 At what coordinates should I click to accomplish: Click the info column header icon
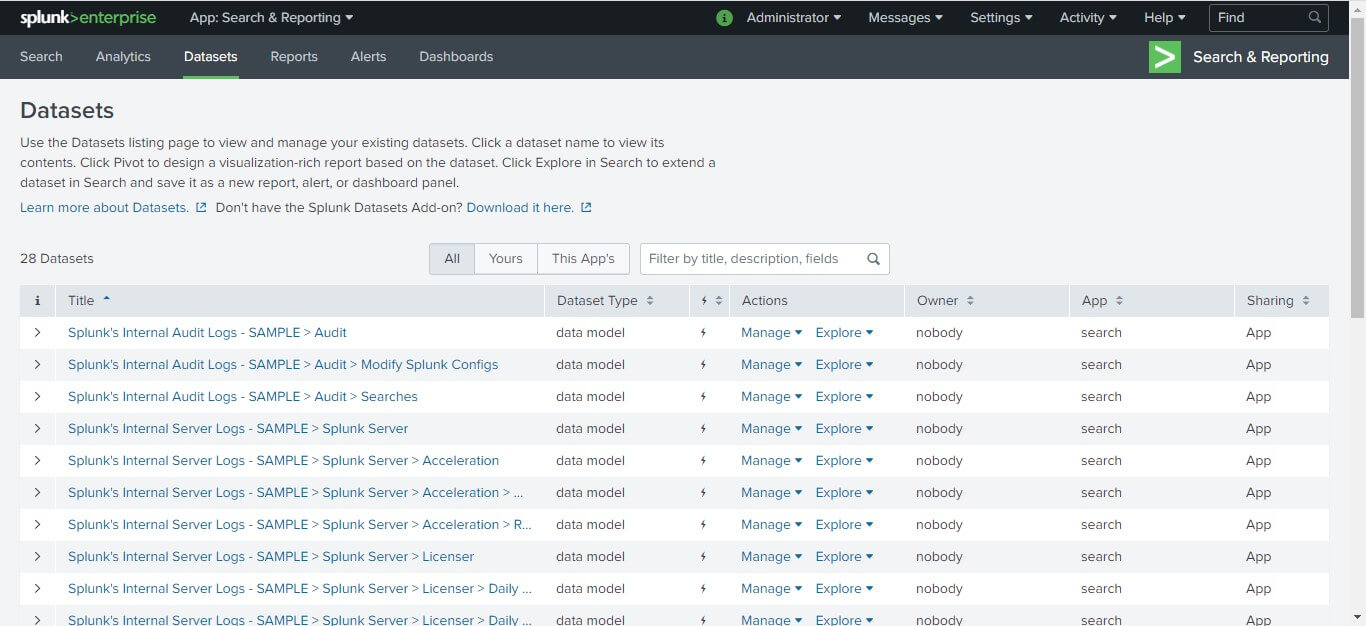click(37, 301)
